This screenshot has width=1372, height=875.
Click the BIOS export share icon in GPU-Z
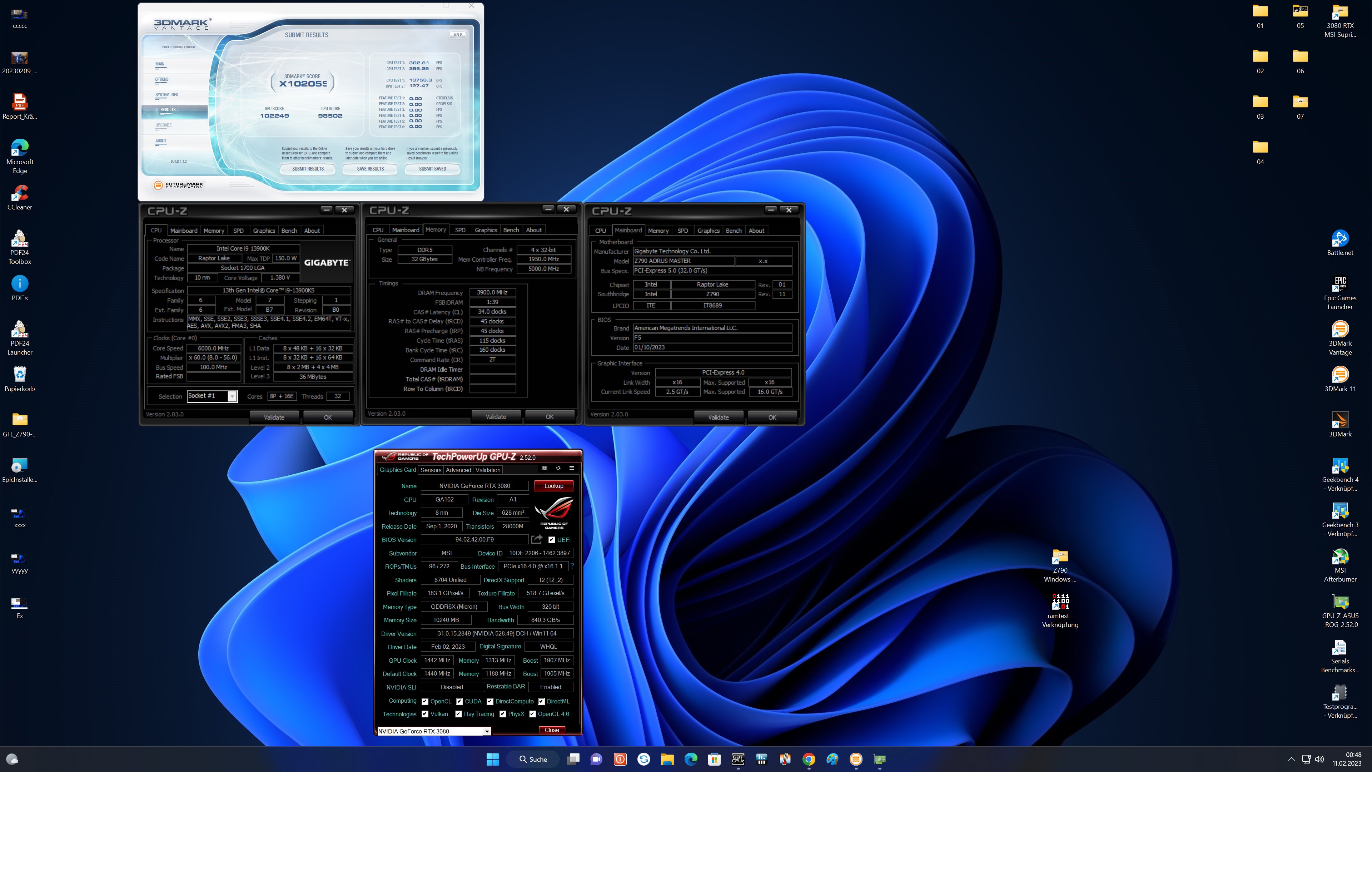(x=537, y=539)
